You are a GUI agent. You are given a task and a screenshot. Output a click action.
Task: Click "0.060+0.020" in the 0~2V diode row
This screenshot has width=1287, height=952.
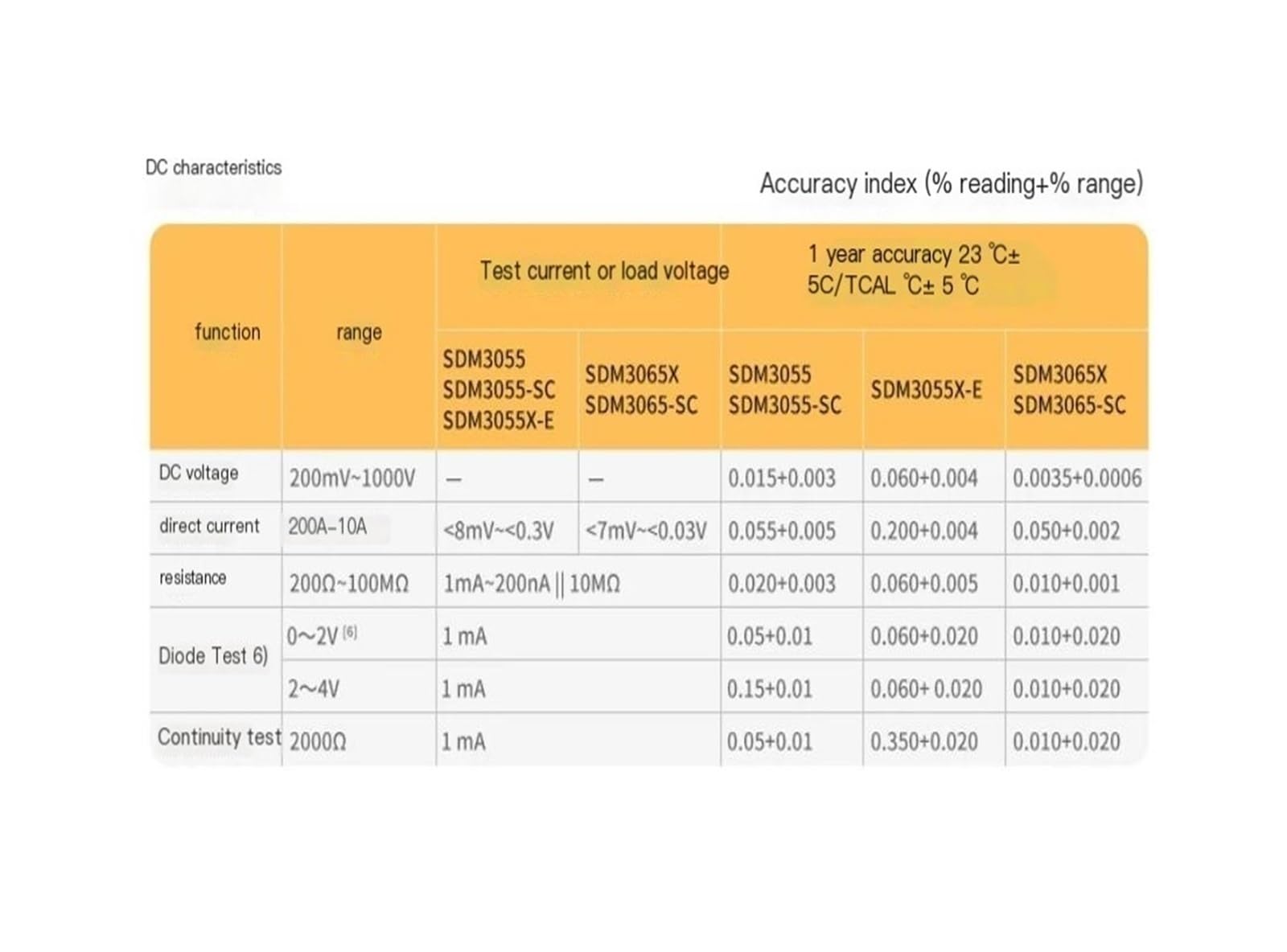point(924,637)
